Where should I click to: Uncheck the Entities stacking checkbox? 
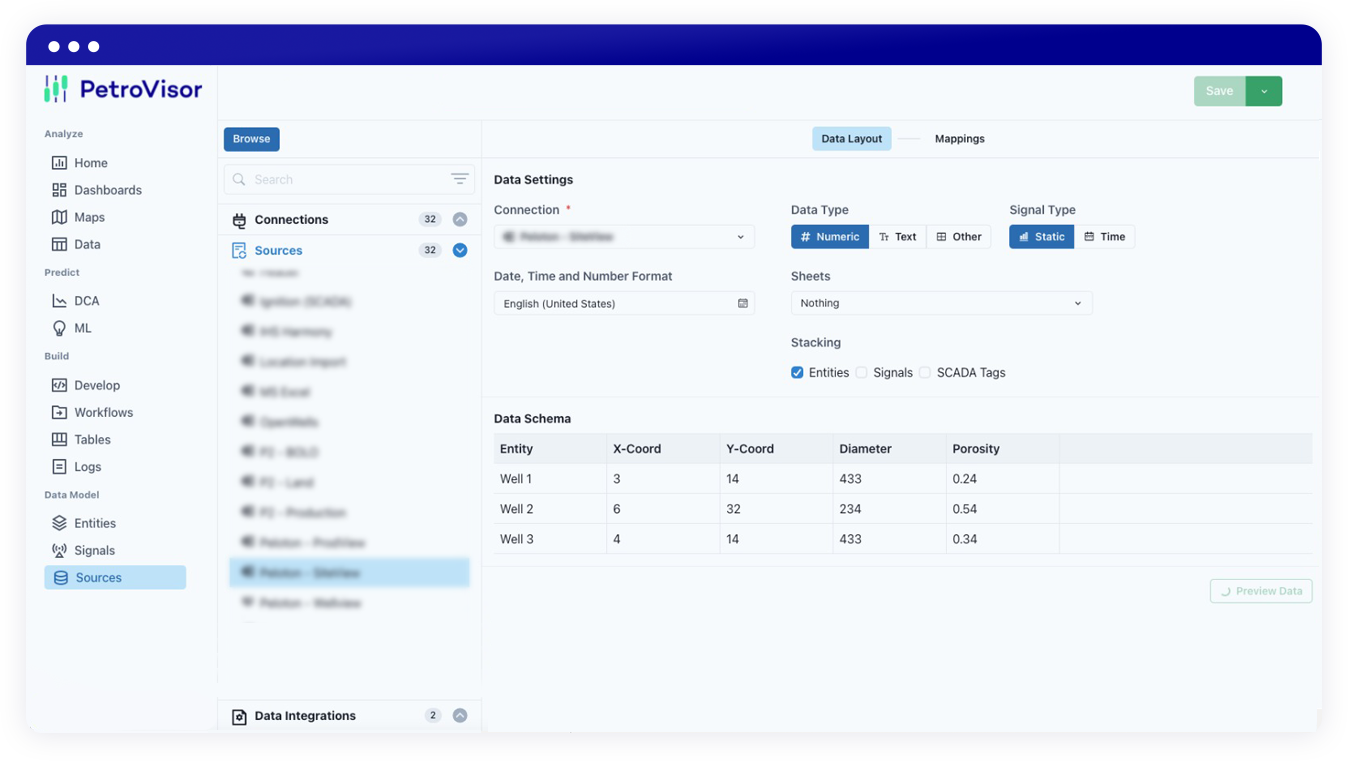(797, 373)
